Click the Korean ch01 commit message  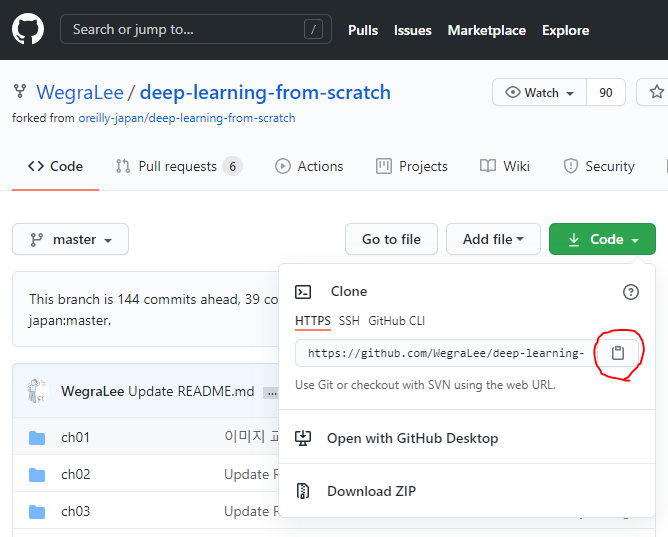pyautogui.click(x=251, y=436)
